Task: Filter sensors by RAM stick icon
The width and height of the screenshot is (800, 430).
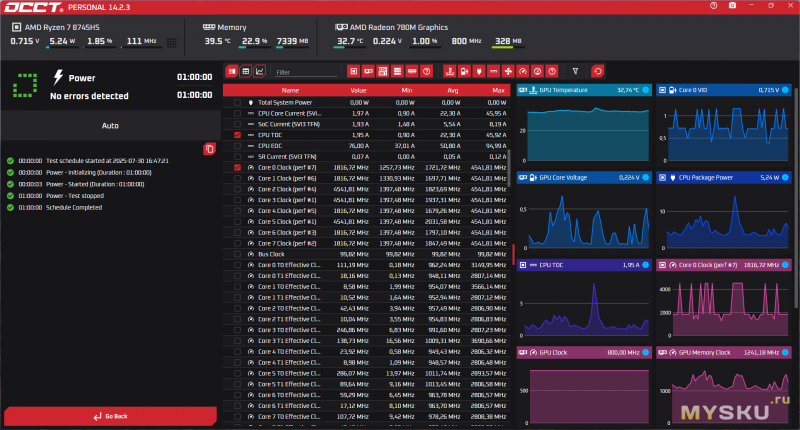Action: point(412,71)
